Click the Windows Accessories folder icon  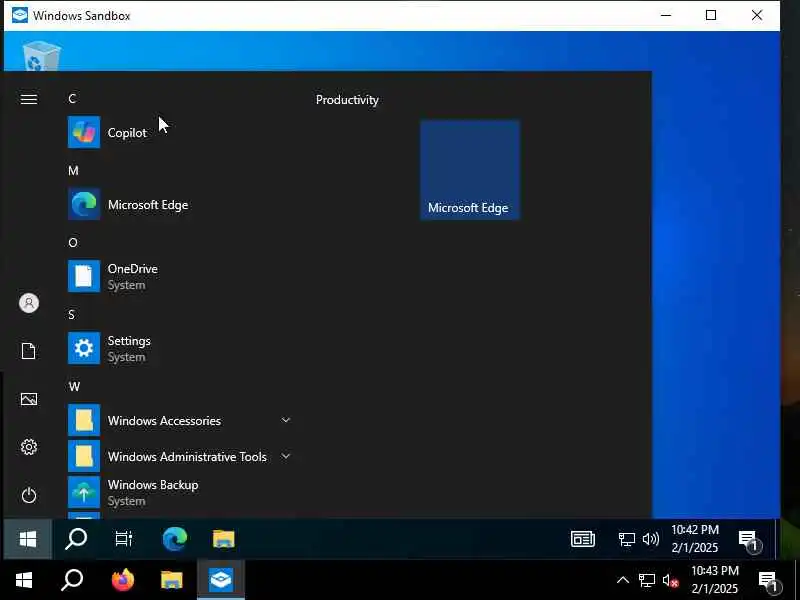[x=84, y=420]
